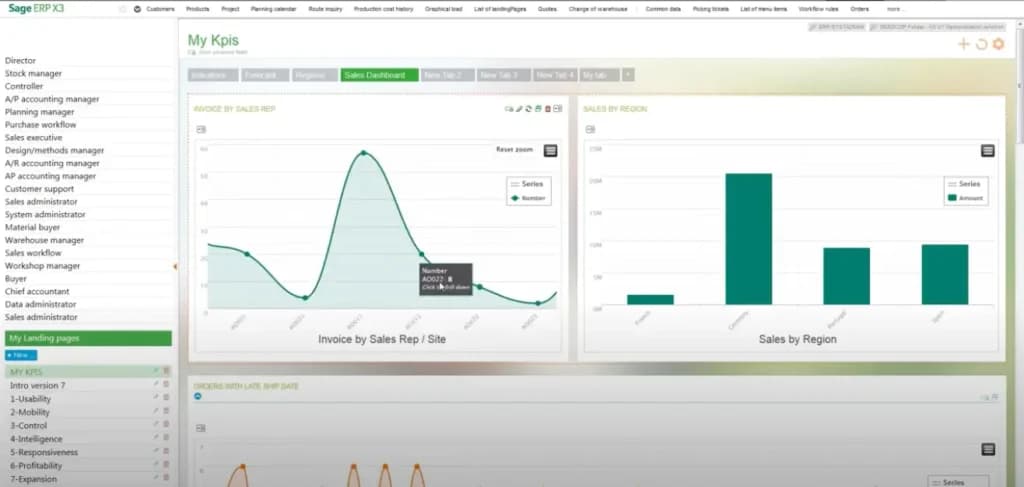The image size is (1024, 487).
Task: Click the blue New button under landing pages
Action: click(x=21, y=355)
